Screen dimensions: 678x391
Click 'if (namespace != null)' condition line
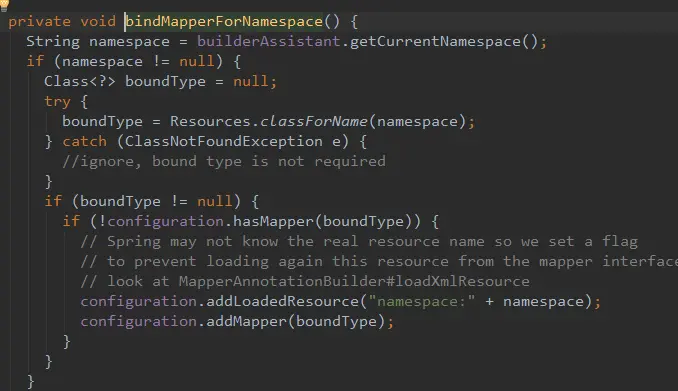134,61
